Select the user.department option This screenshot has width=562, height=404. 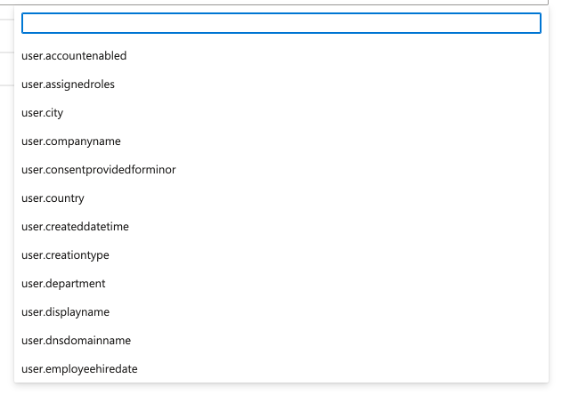coord(281,284)
